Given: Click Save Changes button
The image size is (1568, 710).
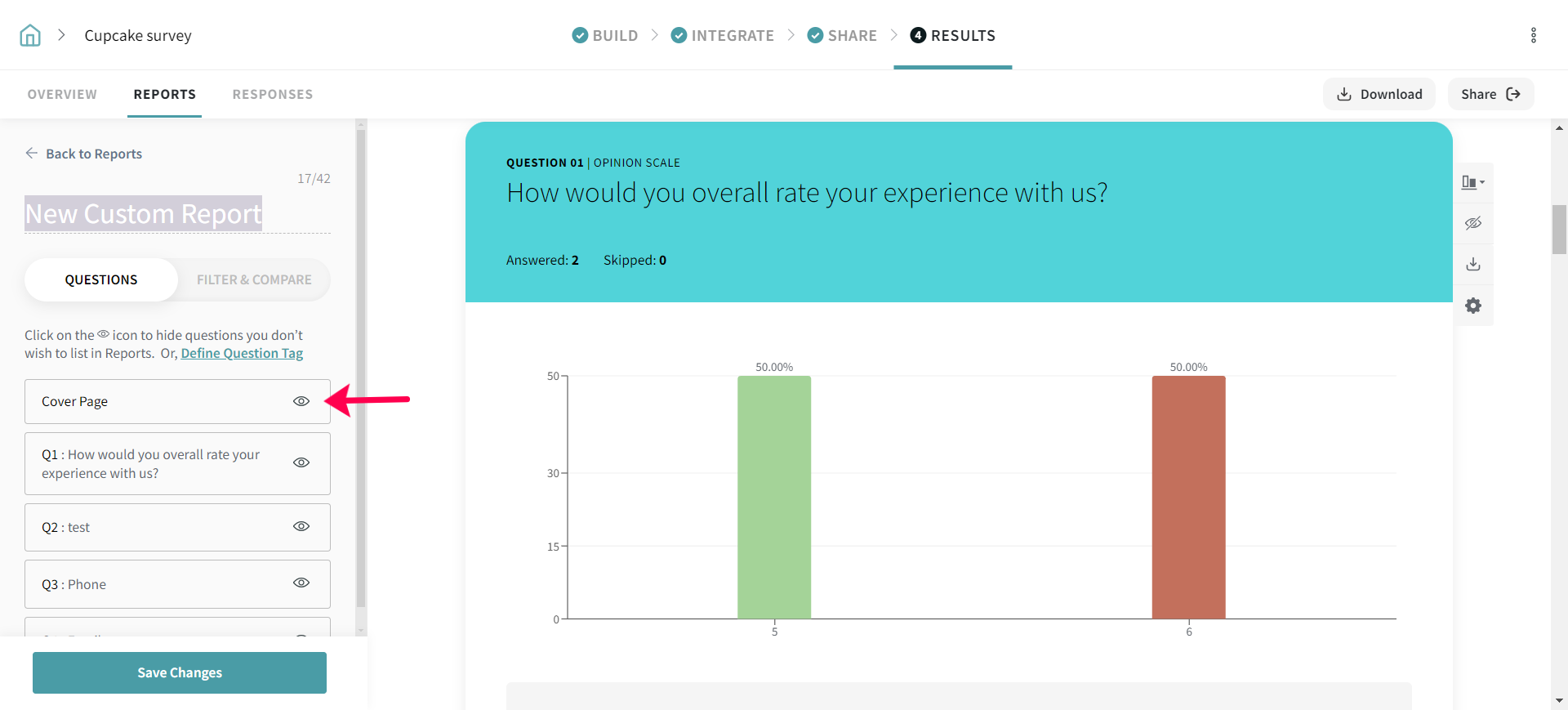Looking at the screenshot, I should [x=180, y=672].
